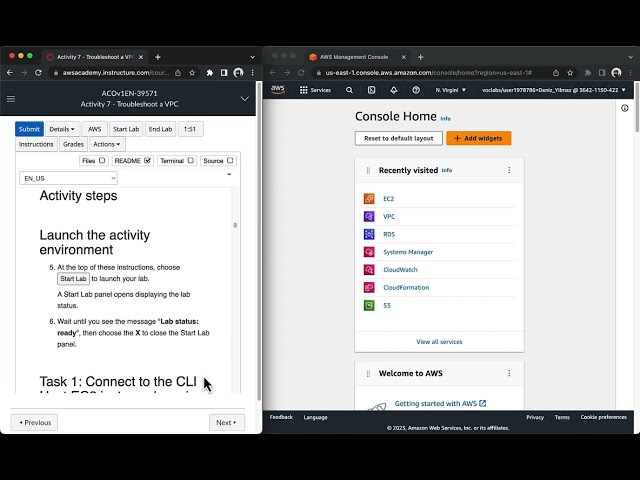Screen dimensions: 640x480
Task: Go to the Next page
Action: point(227,422)
